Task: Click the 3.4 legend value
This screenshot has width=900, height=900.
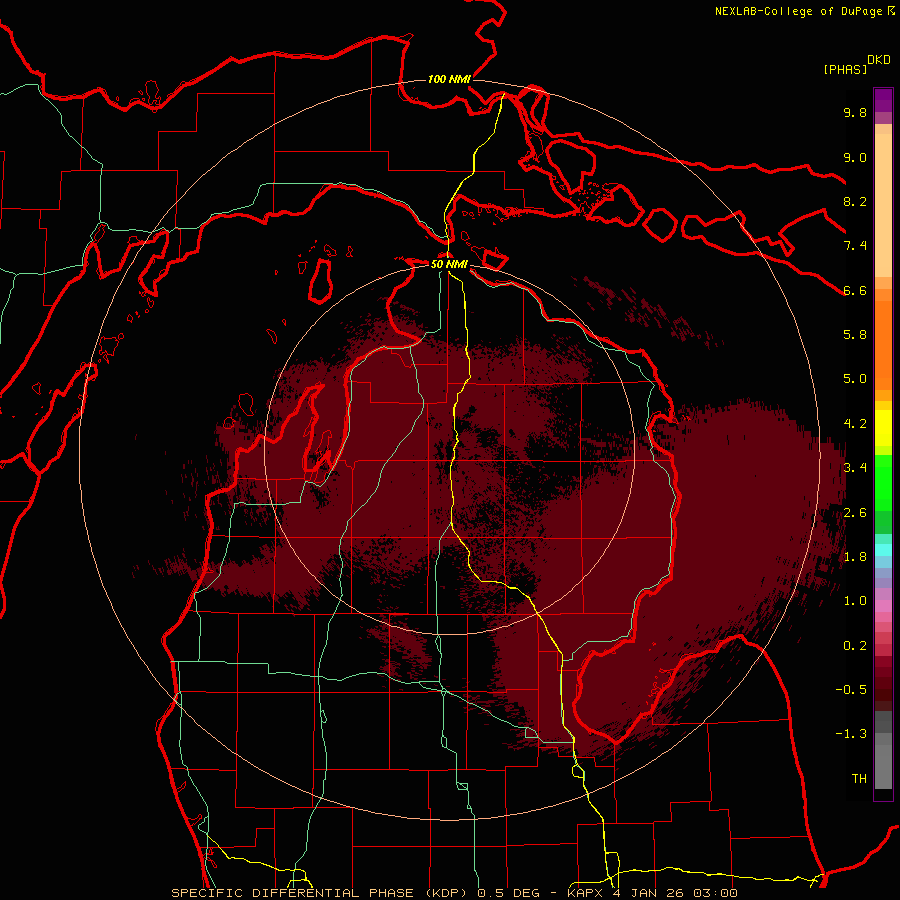Action: (855, 467)
